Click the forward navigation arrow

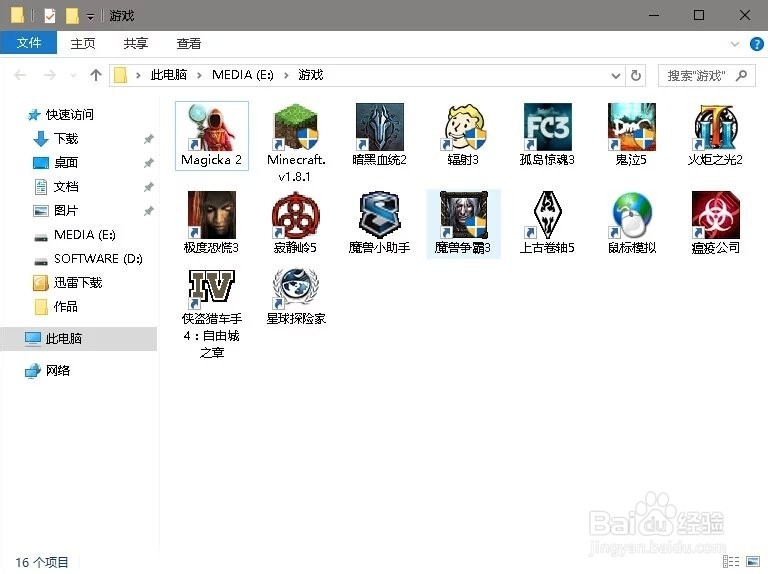point(49,75)
